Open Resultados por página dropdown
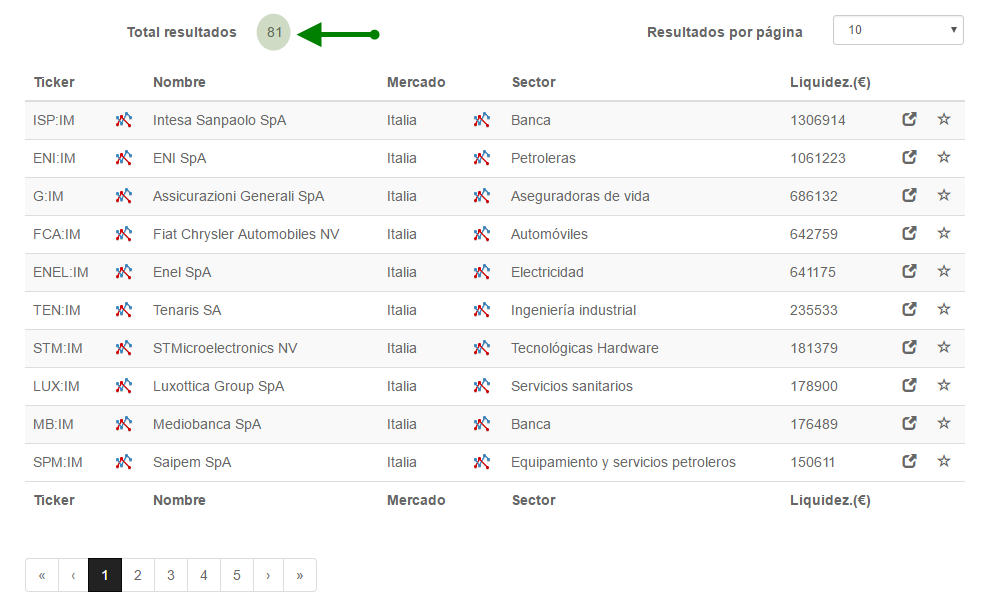985x611 pixels. [898, 30]
